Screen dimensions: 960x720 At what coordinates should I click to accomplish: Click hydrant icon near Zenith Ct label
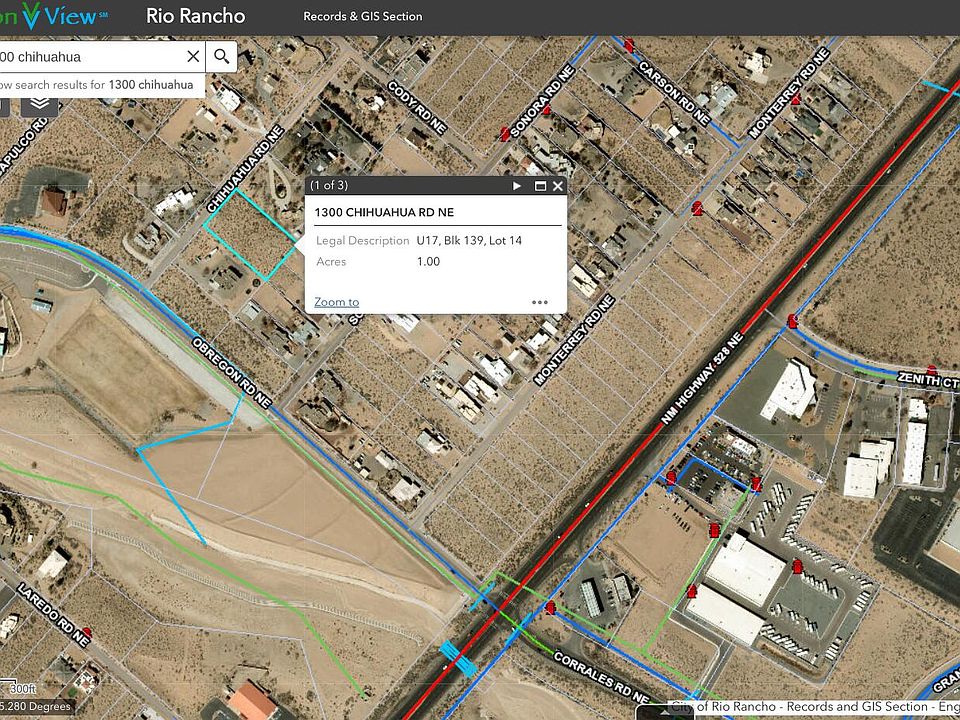932,370
